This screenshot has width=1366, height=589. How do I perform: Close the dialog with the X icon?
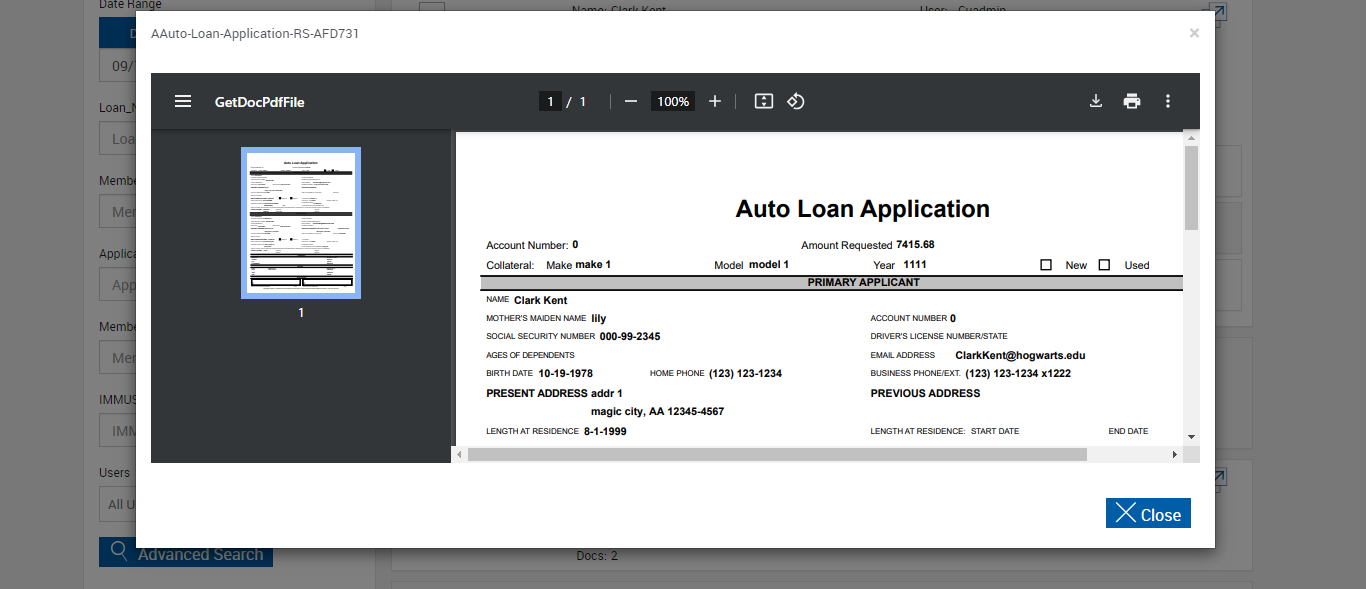coord(1194,33)
